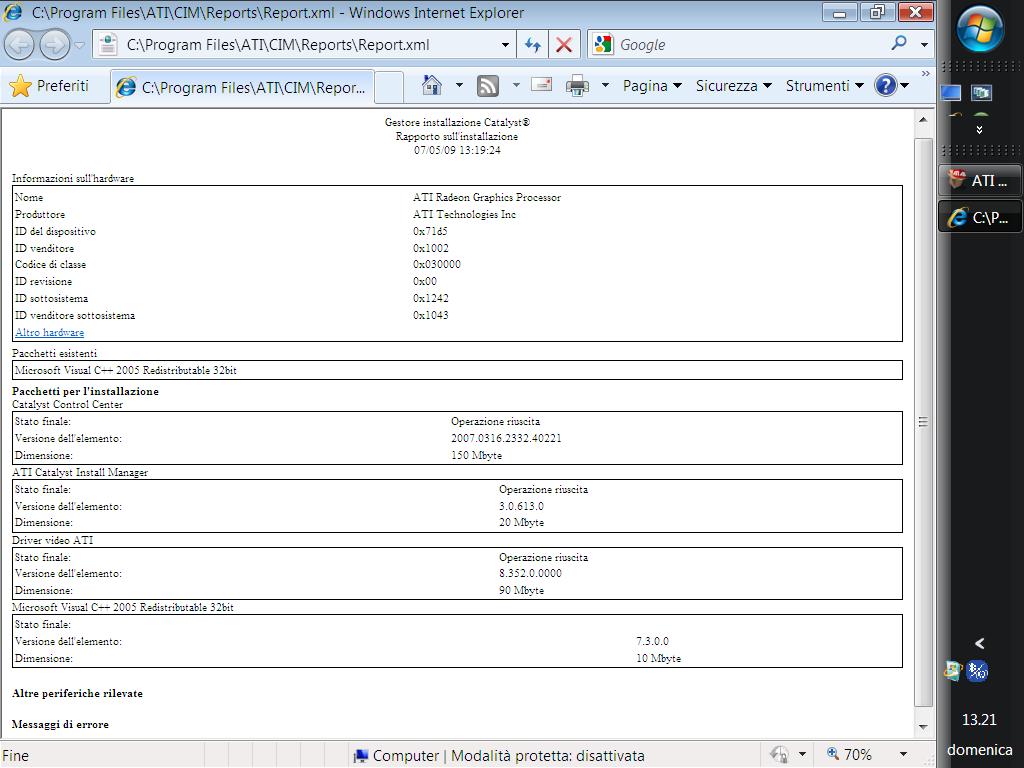Viewport: 1024px width, 768px height.
Task: Click the Show Desktop quick launch icon
Action: 951,93
